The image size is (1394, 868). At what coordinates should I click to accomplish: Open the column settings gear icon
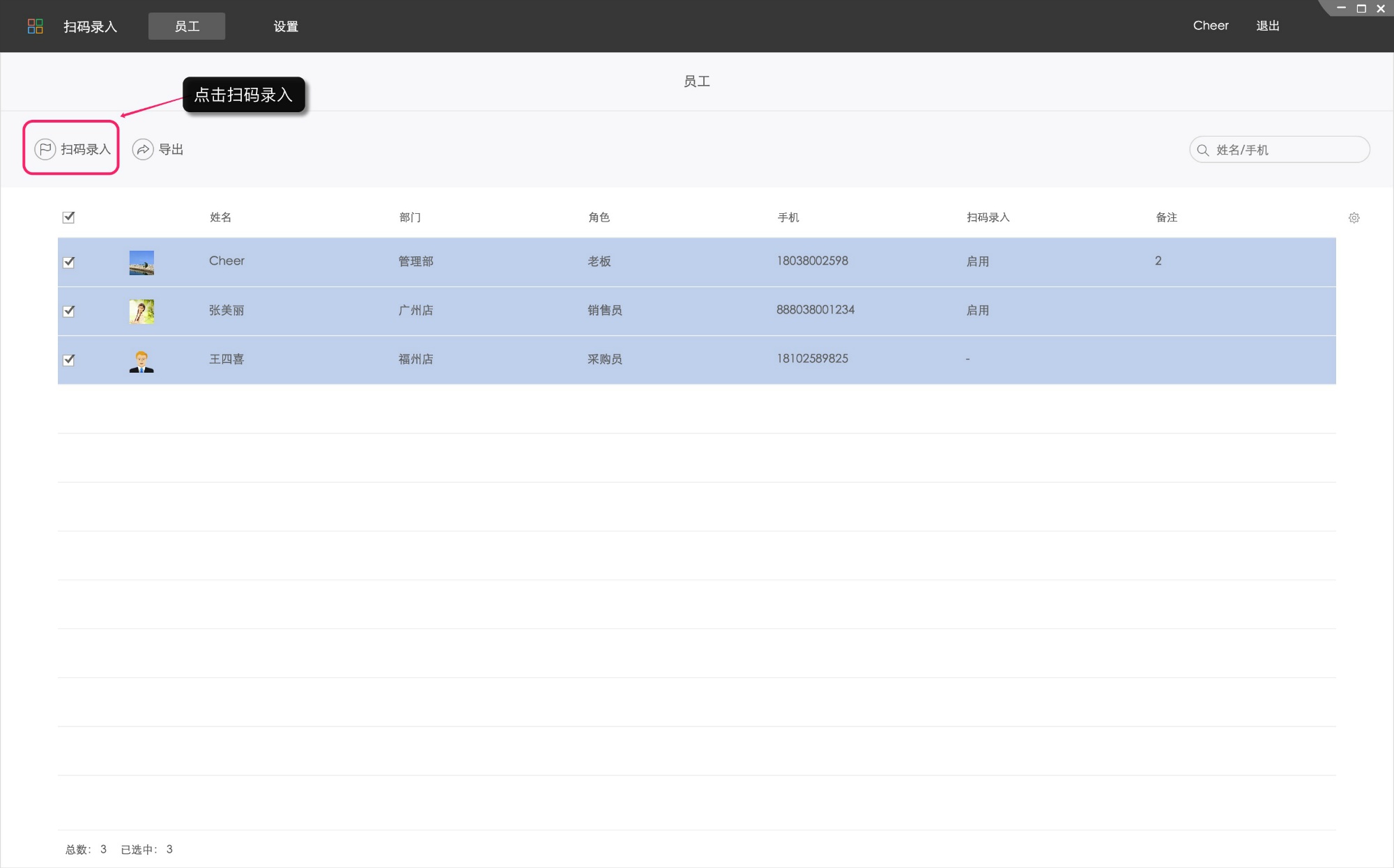(x=1354, y=218)
